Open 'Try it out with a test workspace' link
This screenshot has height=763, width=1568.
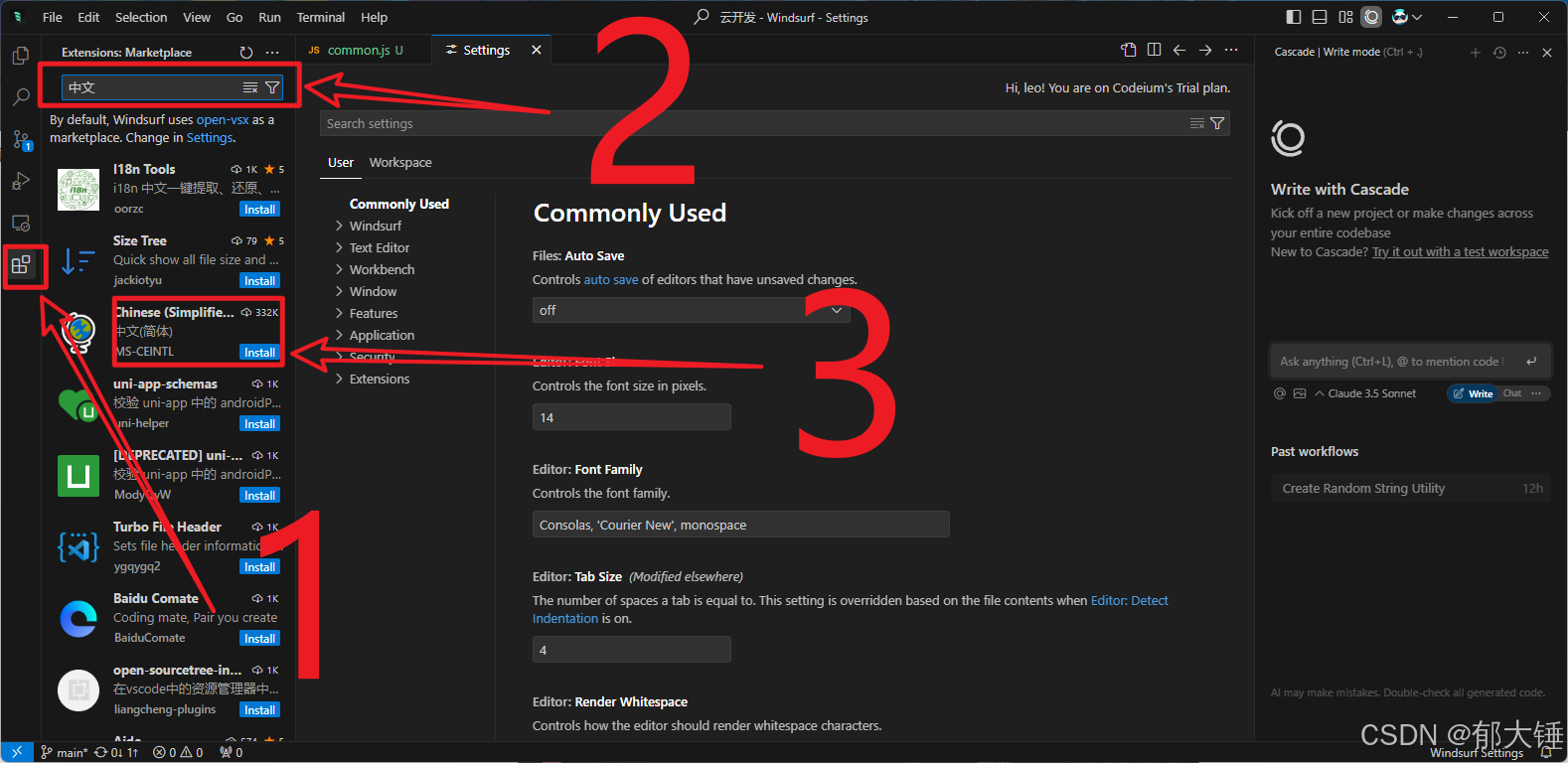(1461, 252)
